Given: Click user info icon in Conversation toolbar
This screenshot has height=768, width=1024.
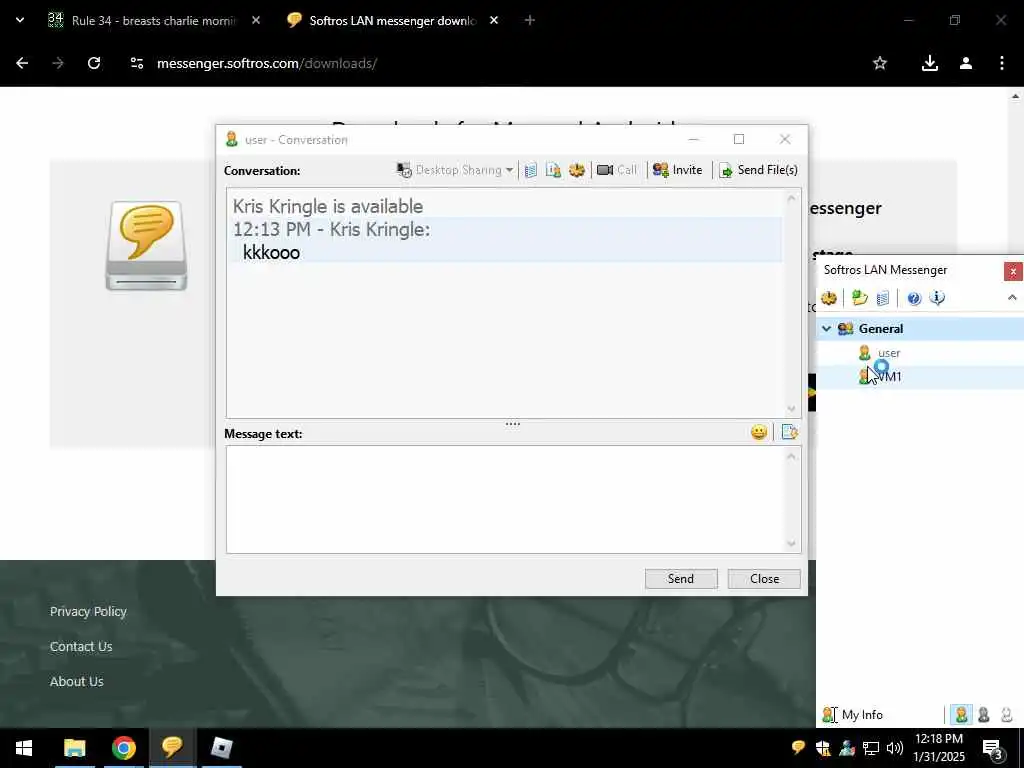Looking at the screenshot, I should (x=553, y=170).
